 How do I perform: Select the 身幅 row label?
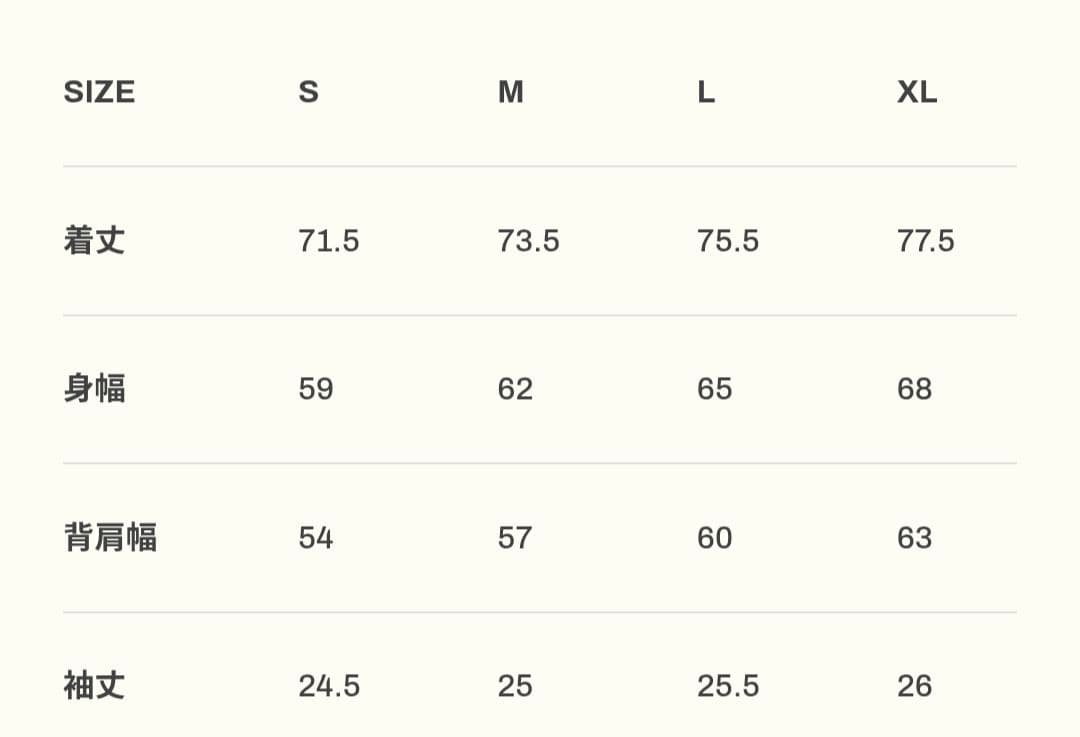point(94,389)
